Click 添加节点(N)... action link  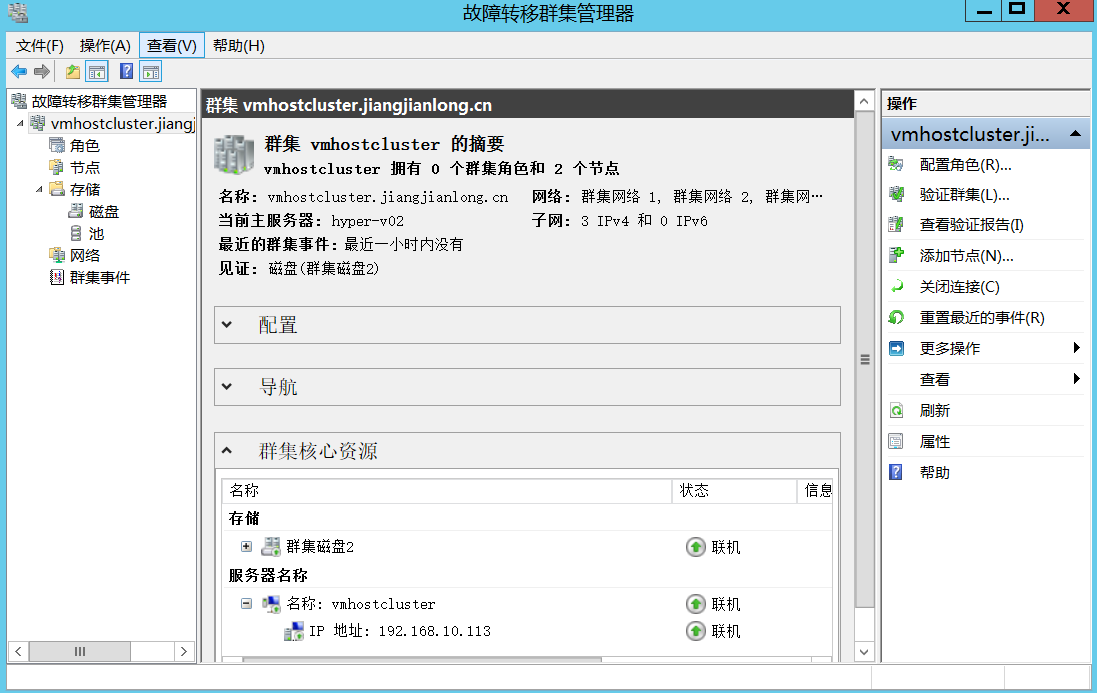pos(966,255)
